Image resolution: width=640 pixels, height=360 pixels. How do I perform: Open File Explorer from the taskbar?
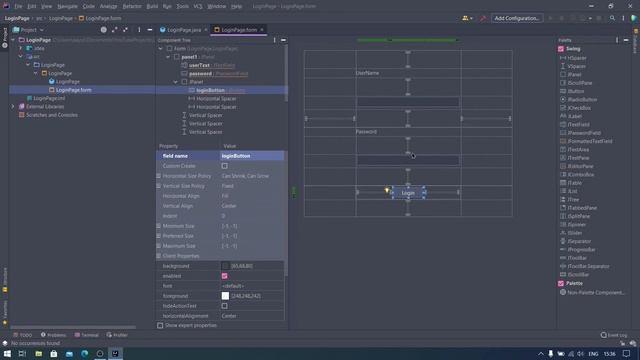click(38, 353)
